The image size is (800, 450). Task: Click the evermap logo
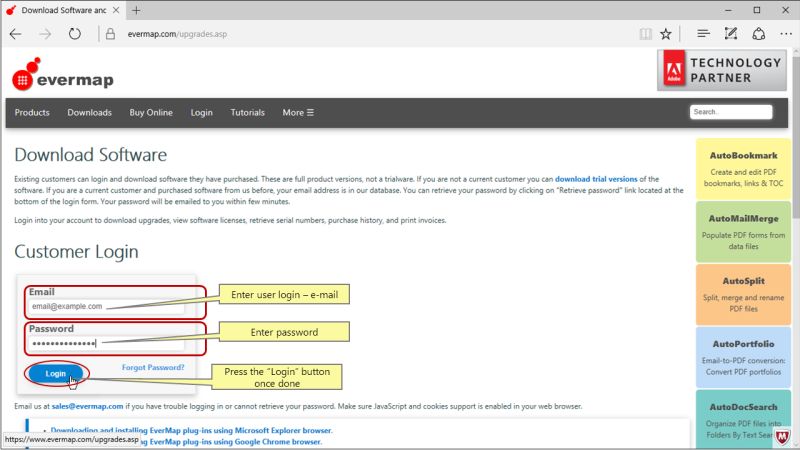point(63,74)
